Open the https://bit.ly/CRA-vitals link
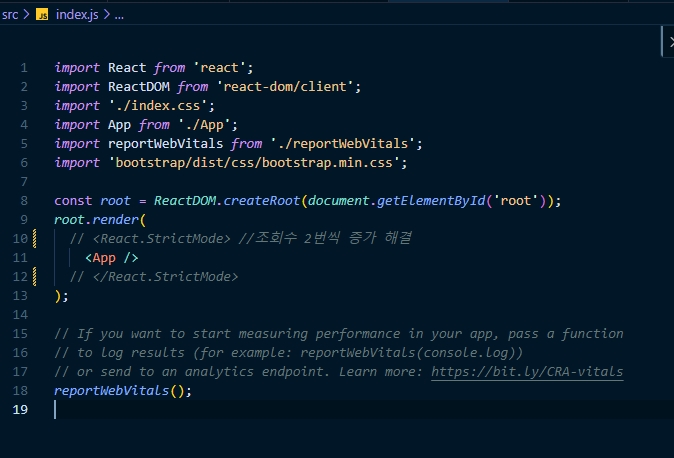674x458 pixels. click(x=527, y=372)
